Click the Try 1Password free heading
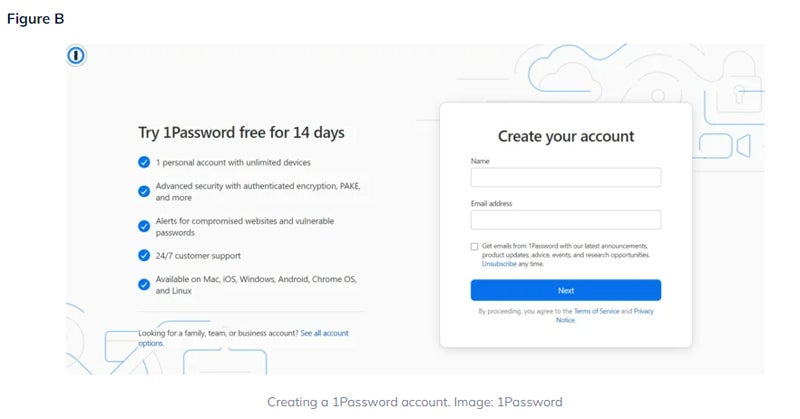Image resolution: width=800 pixels, height=419 pixels. coord(248,133)
